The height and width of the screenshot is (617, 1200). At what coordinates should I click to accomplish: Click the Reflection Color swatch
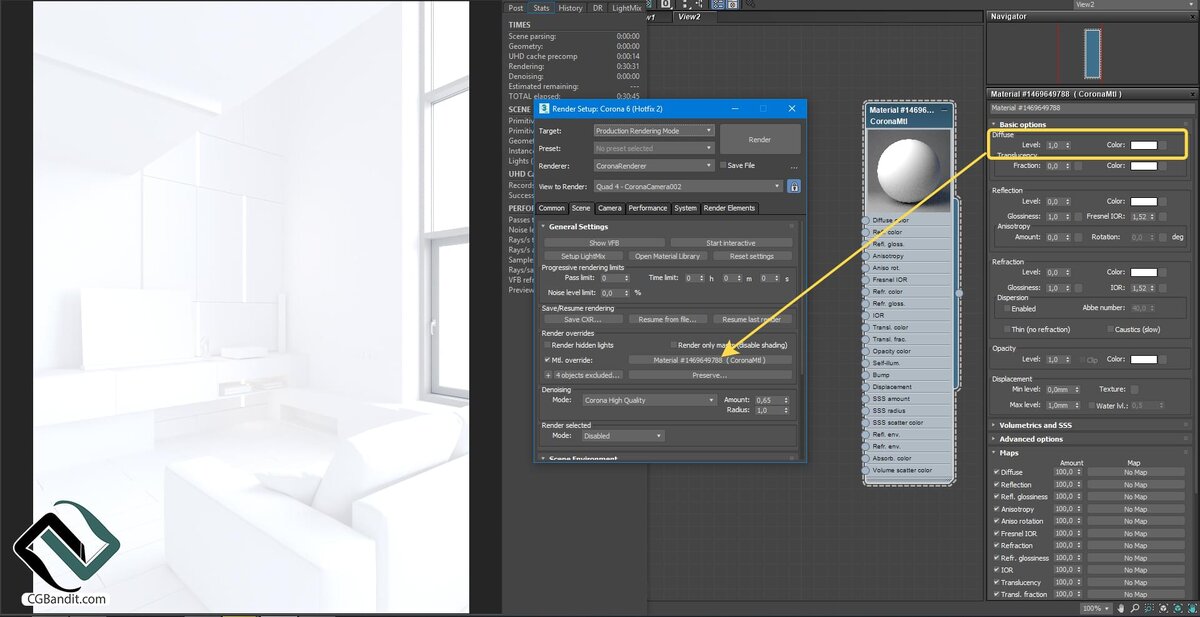[x=1143, y=202]
